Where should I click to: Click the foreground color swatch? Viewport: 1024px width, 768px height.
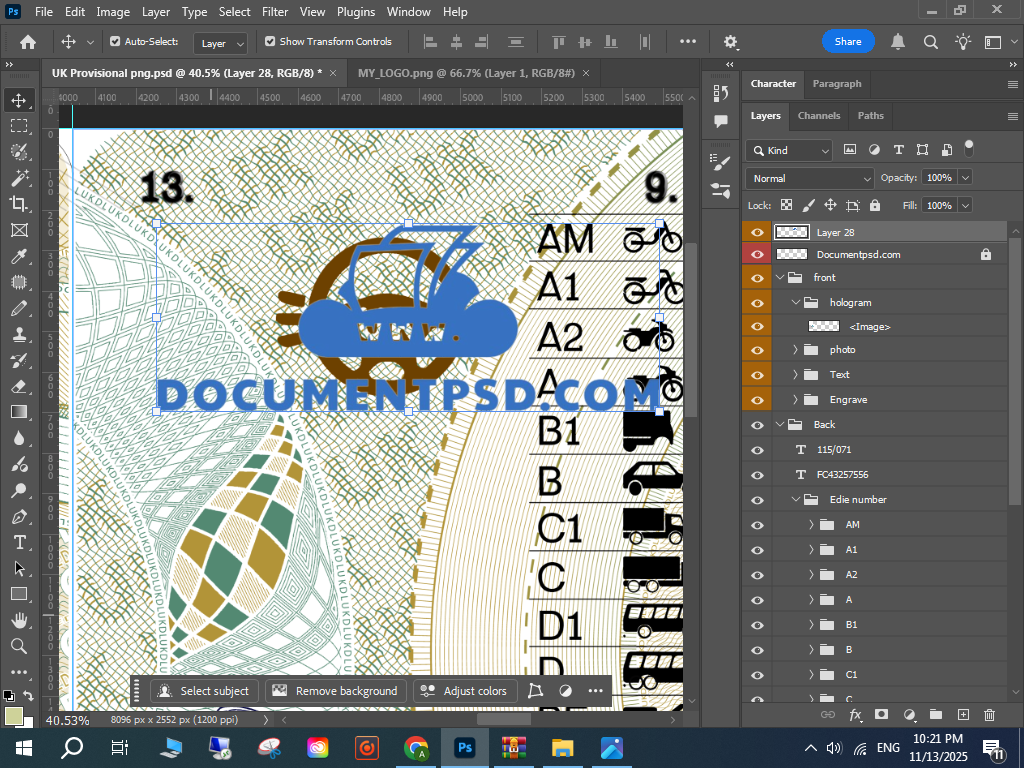(x=12, y=716)
